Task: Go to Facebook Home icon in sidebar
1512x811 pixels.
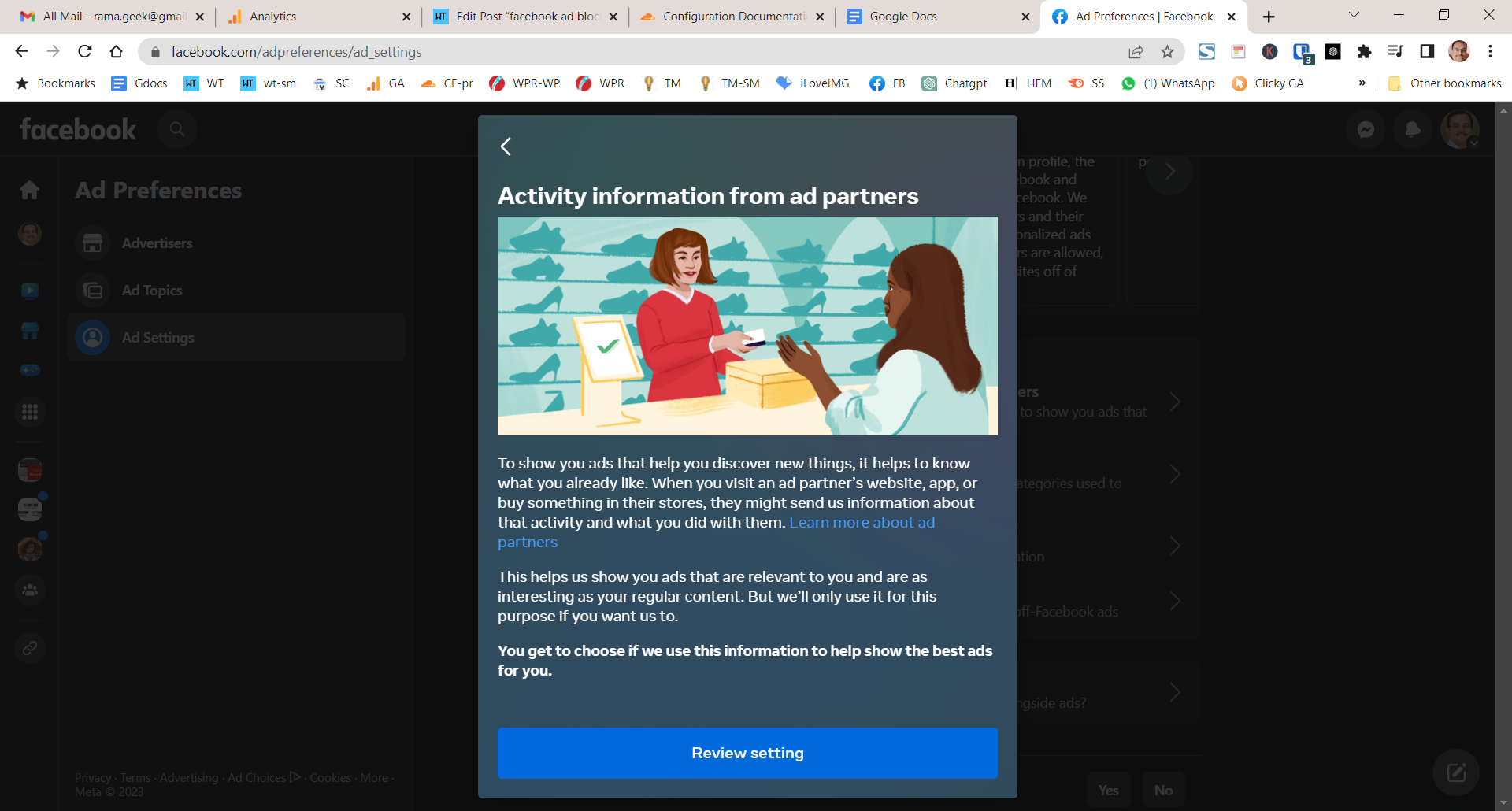Action: [30, 190]
